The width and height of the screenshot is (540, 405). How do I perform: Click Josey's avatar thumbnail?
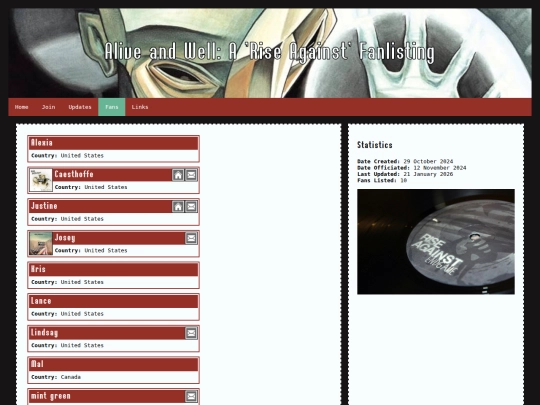click(41, 243)
